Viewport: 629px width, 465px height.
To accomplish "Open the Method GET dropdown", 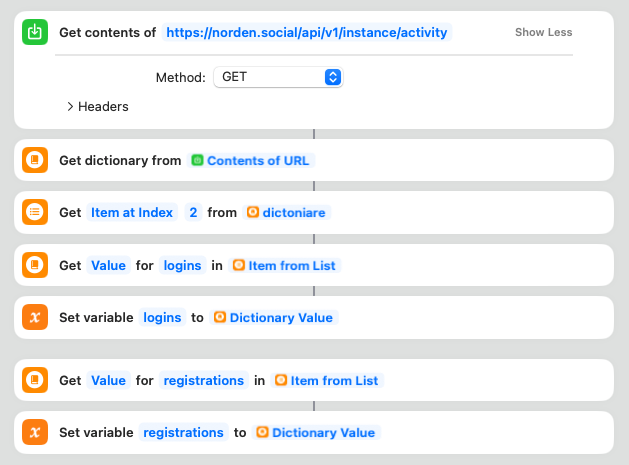I will tap(278, 77).
